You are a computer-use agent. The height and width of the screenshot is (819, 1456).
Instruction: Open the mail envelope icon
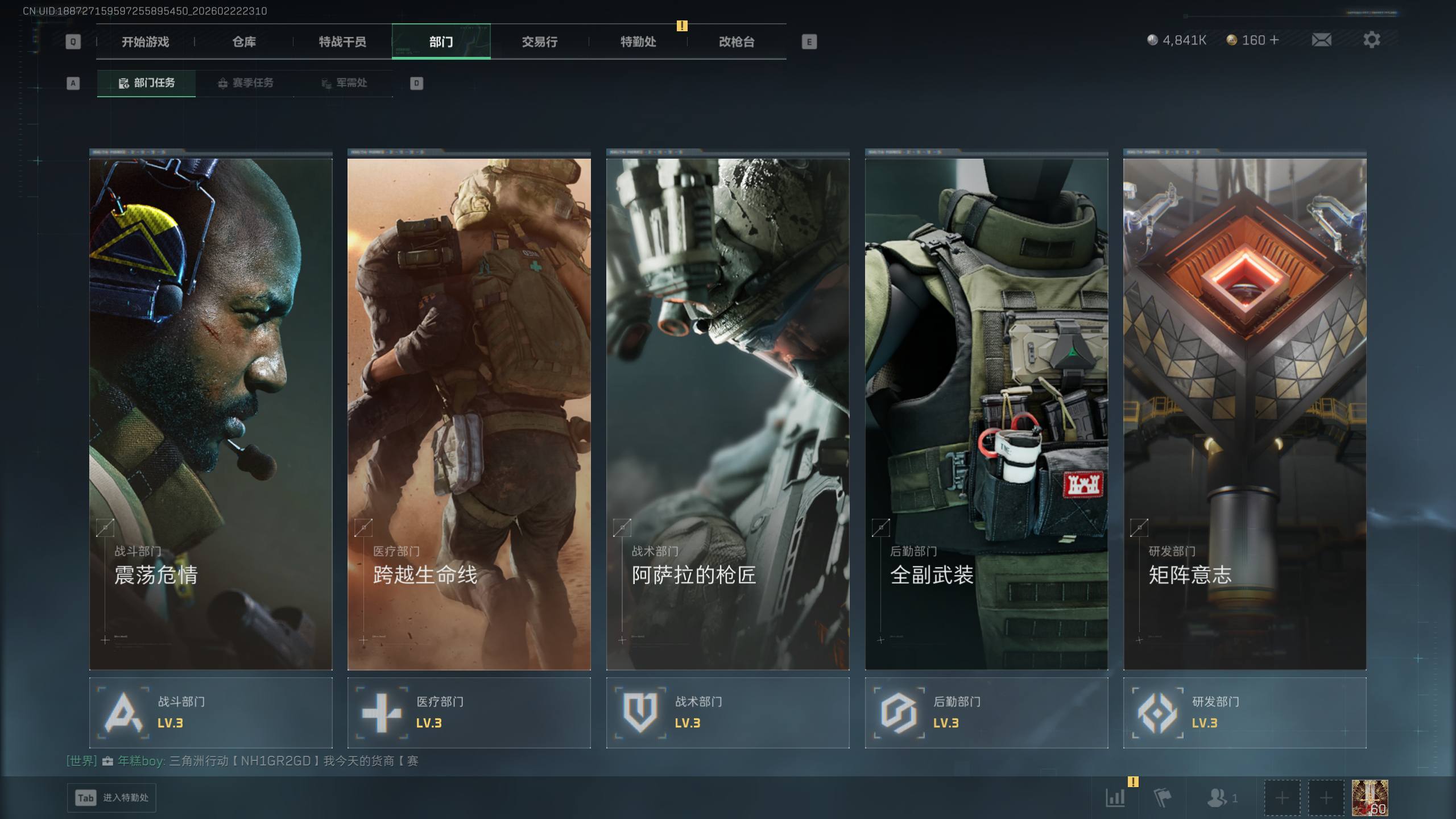1321,40
